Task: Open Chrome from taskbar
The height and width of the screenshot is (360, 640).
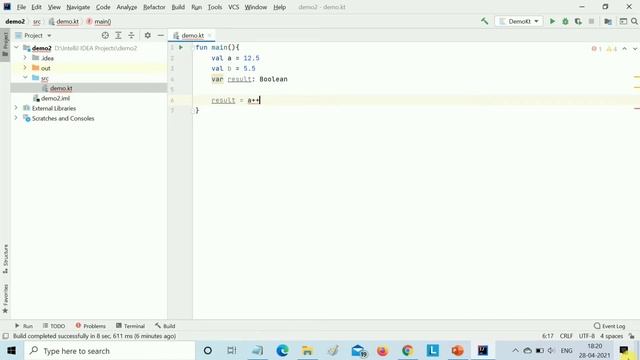Action: coord(407,351)
